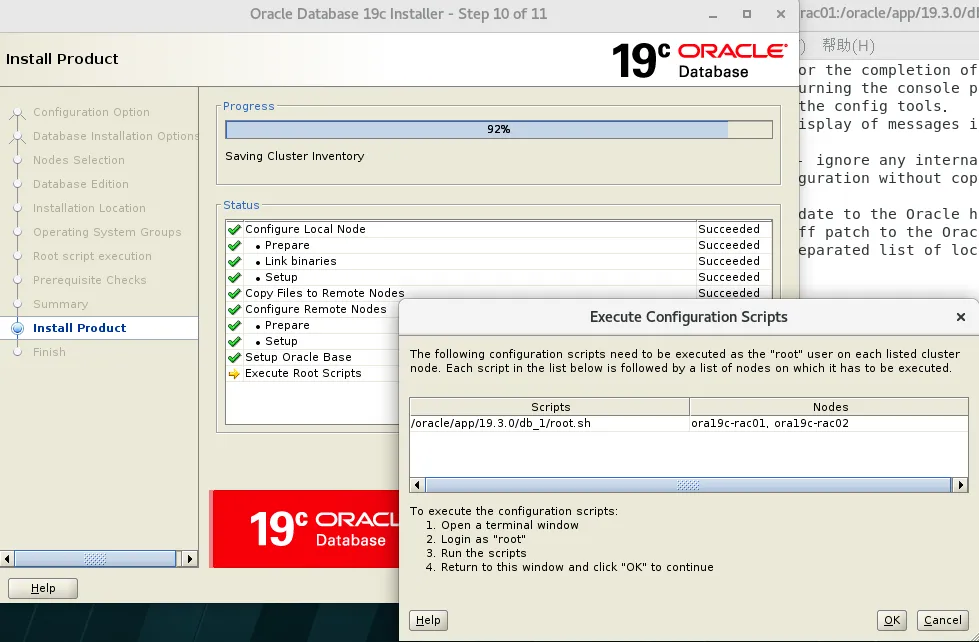Click the check icon beside Copy Files to Remote Nodes
This screenshot has height=642, width=979.
(235, 294)
